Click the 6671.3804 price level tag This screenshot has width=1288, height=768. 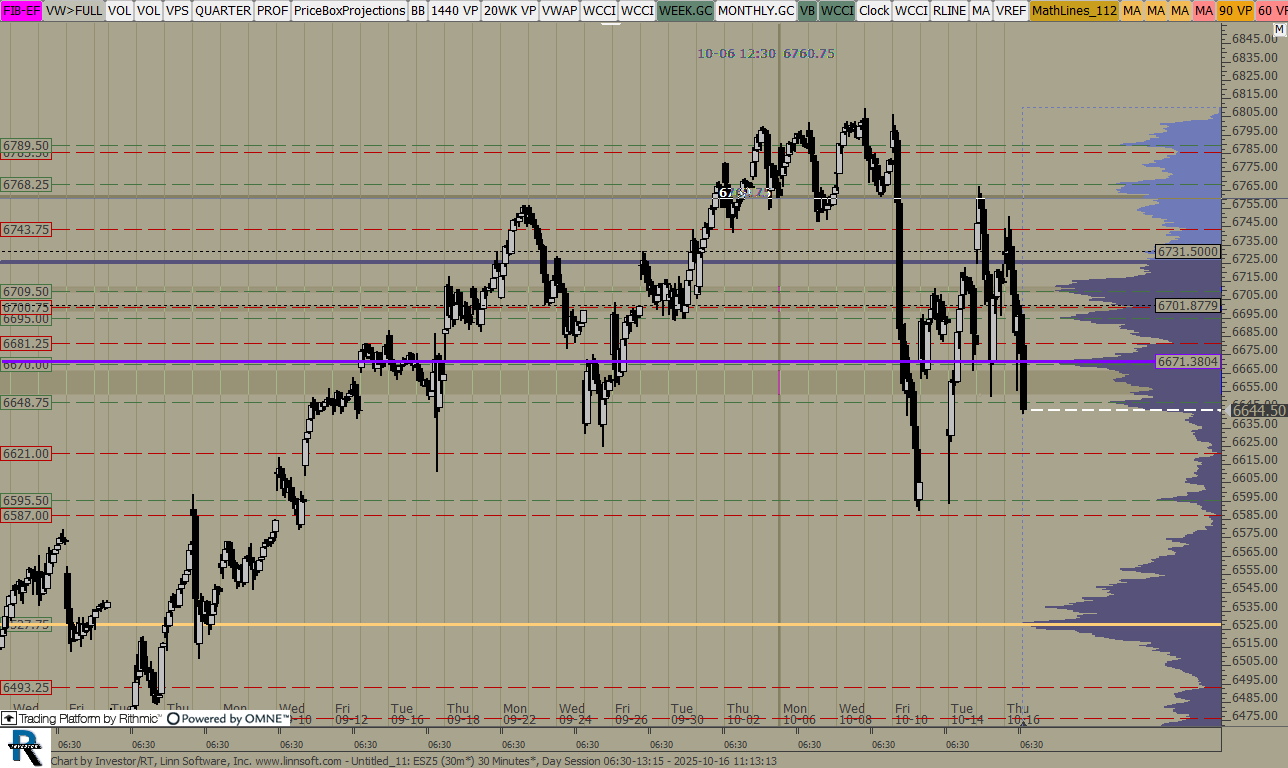tap(1188, 361)
